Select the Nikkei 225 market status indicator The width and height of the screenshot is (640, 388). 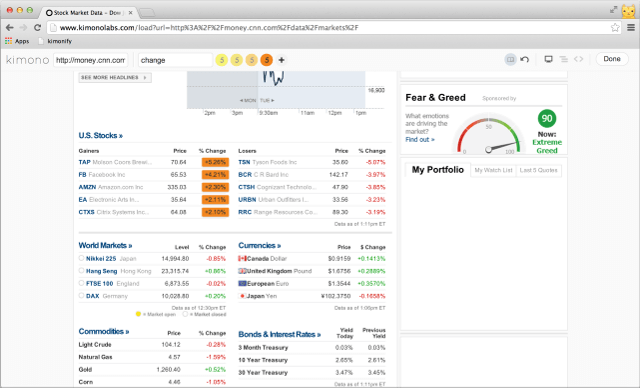[x=81, y=258]
